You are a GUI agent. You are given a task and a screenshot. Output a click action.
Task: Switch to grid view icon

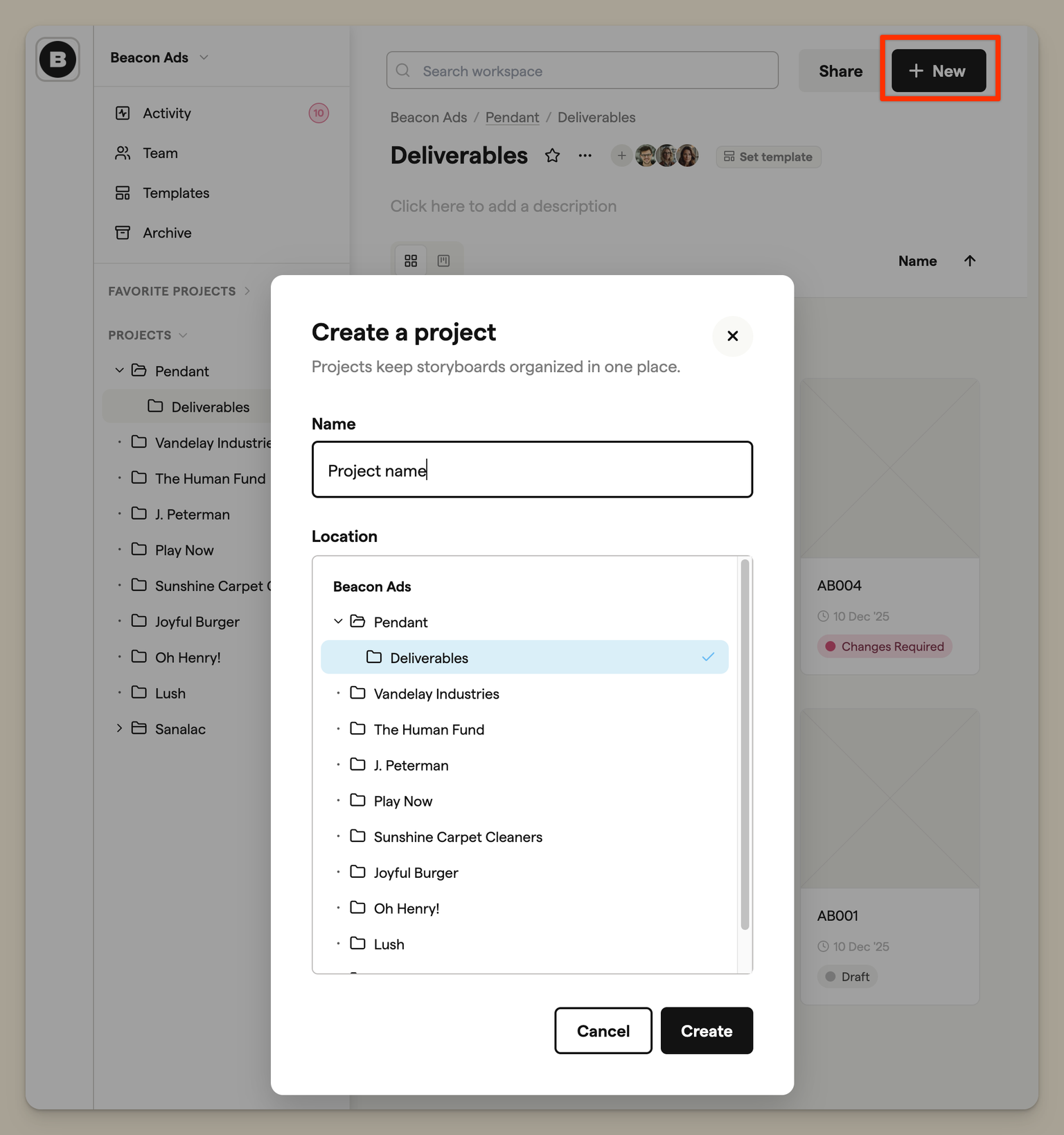click(411, 261)
